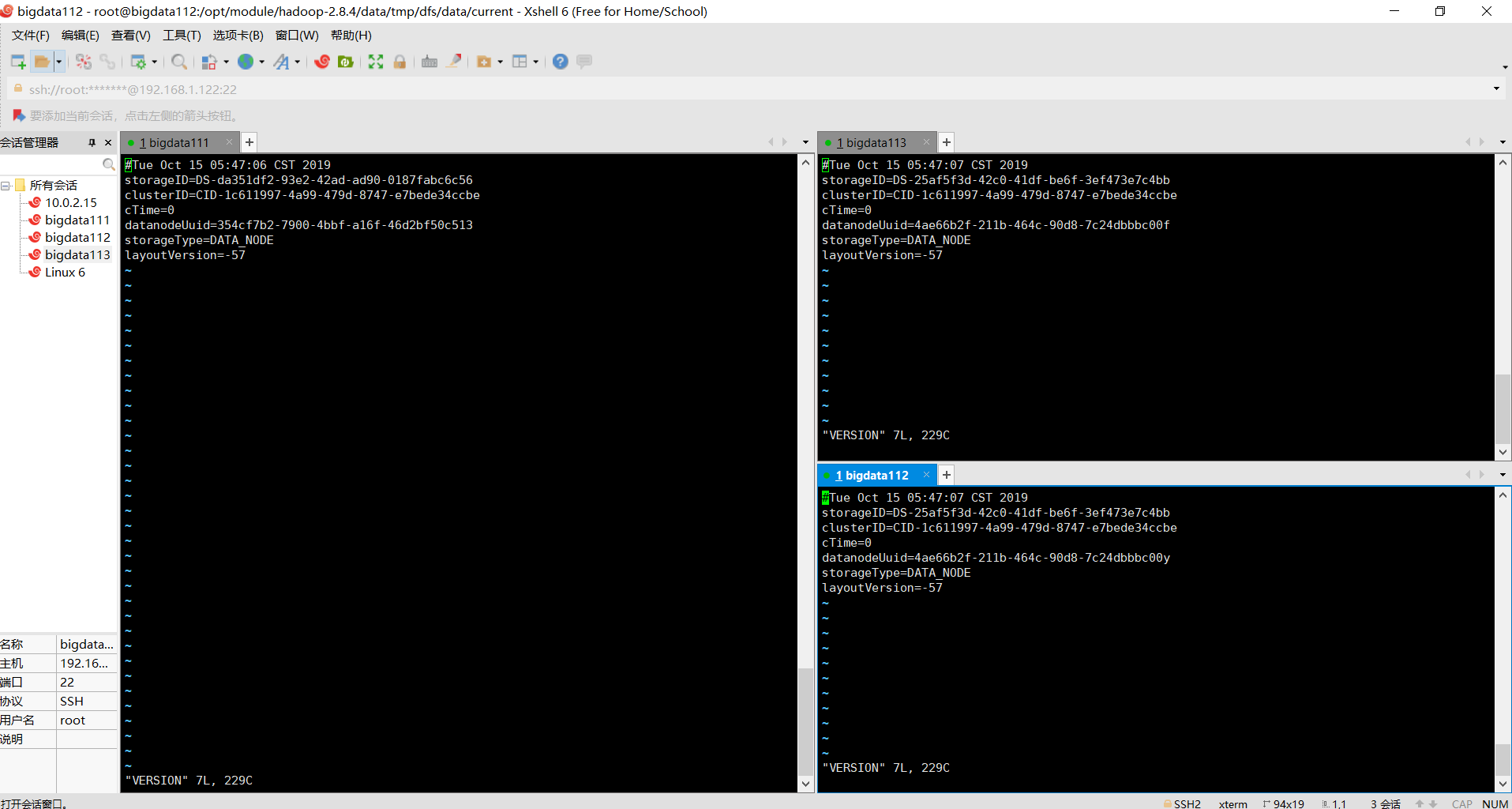Switch to the bigdata112 tab
This screenshot has width=1512, height=809.
tap(872, 476)
